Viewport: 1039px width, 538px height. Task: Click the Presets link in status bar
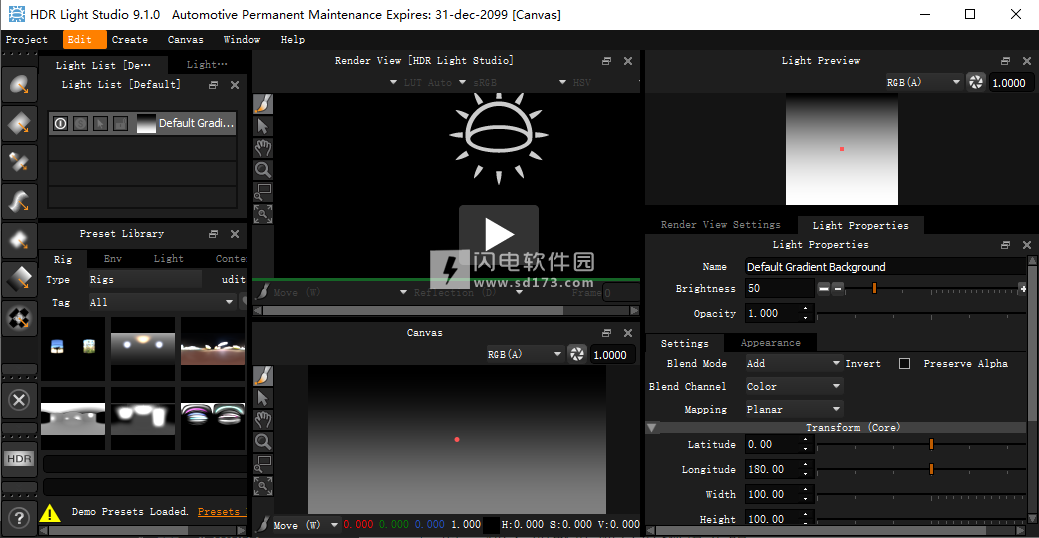click(221, 511)
